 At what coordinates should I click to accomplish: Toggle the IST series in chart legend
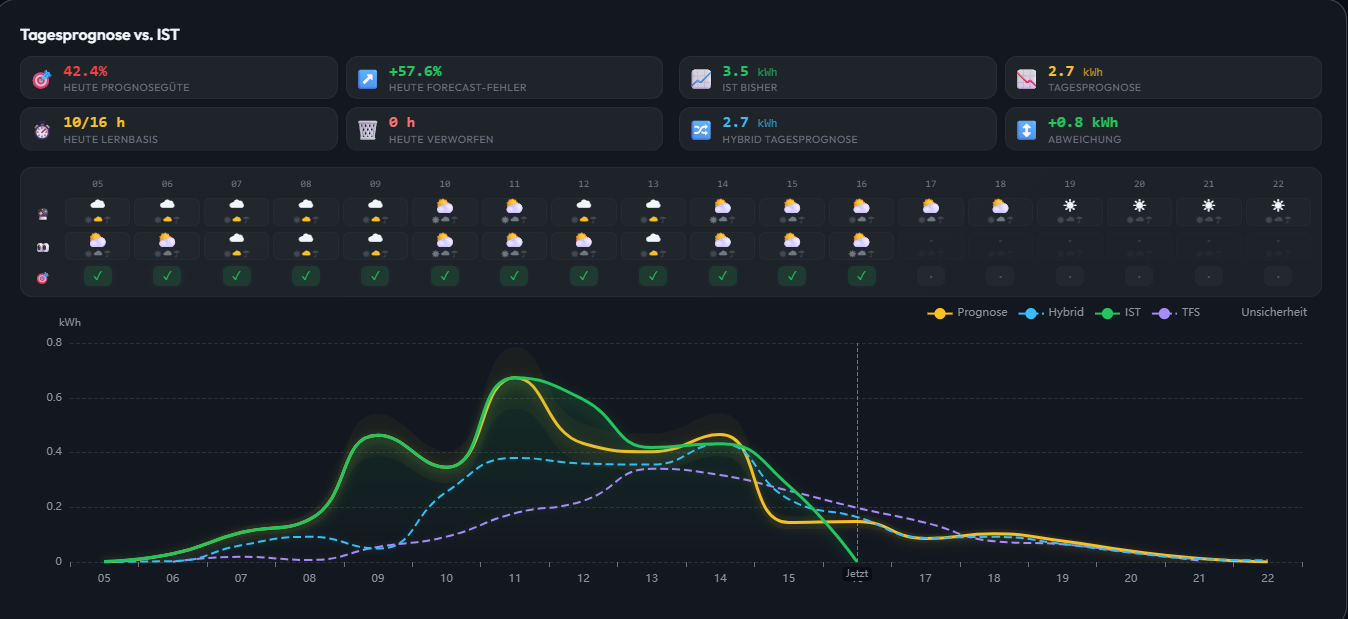click(1118, 313)
